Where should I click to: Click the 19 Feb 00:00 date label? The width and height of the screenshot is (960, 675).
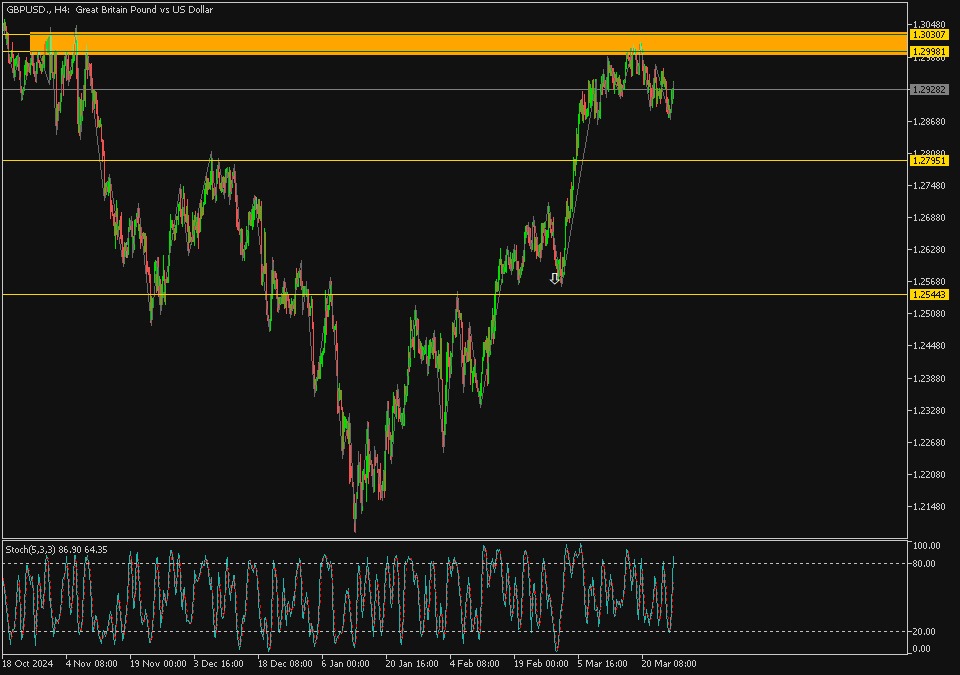coord(541,663)
